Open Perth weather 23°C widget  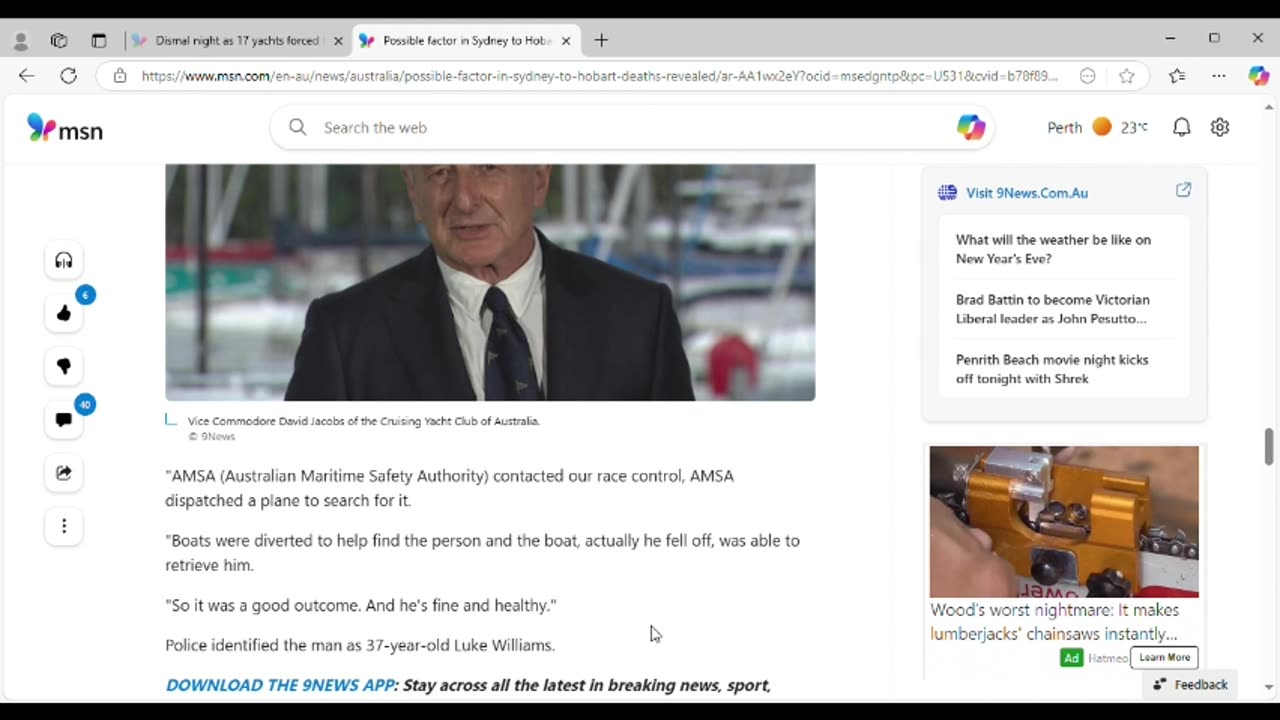(x=1098, y=127)
